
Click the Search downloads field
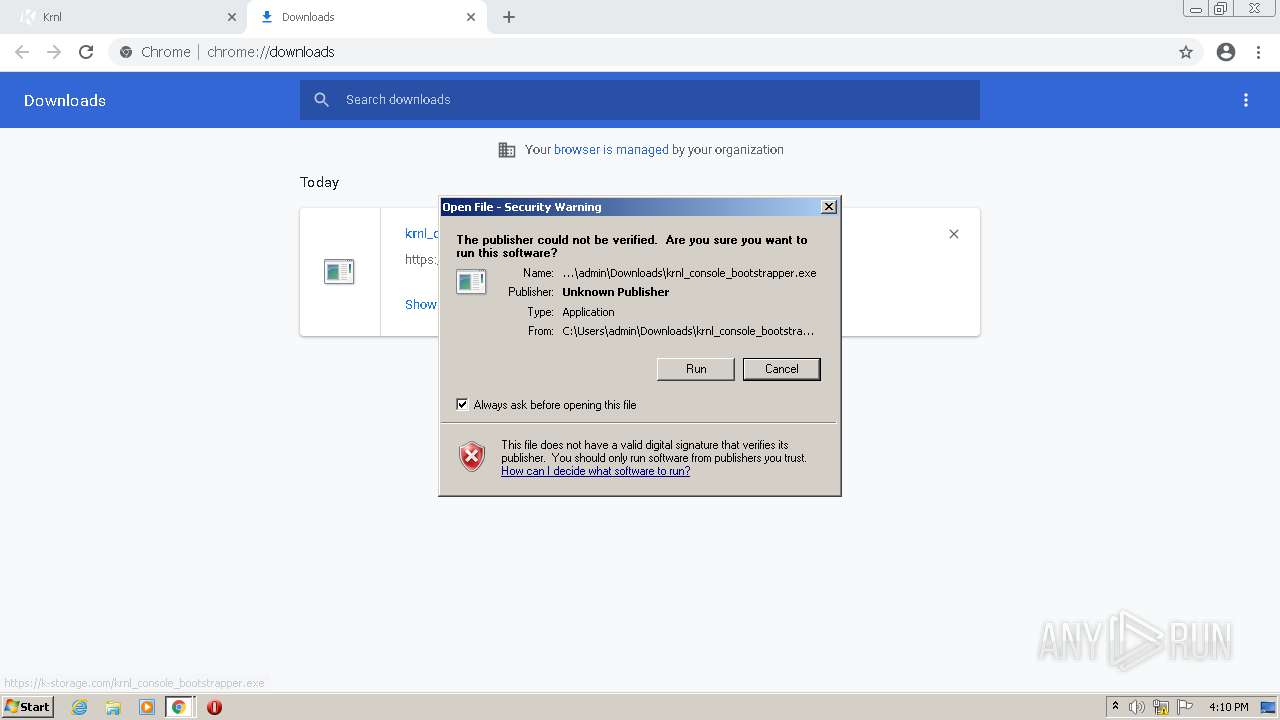(640, 100)
